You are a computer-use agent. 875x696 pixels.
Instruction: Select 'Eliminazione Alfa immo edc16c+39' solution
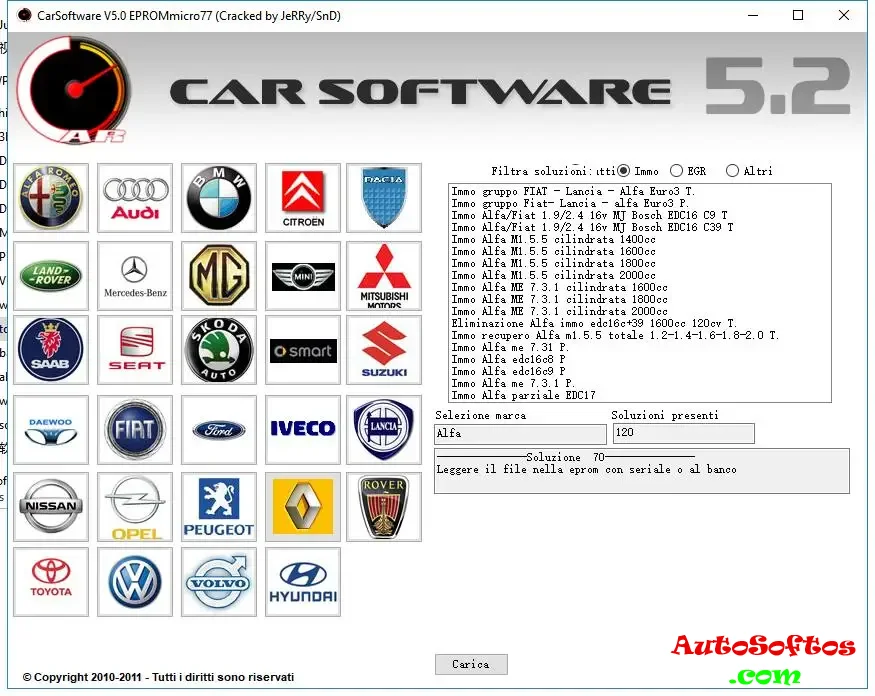tap(594, 324)
